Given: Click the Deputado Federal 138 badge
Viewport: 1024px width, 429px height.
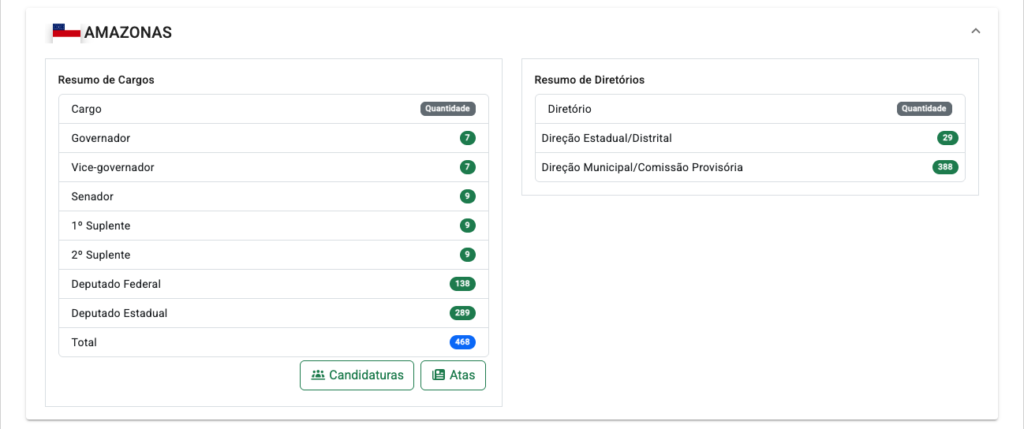Looking at the screenshot, I should [x=462, y=284].
